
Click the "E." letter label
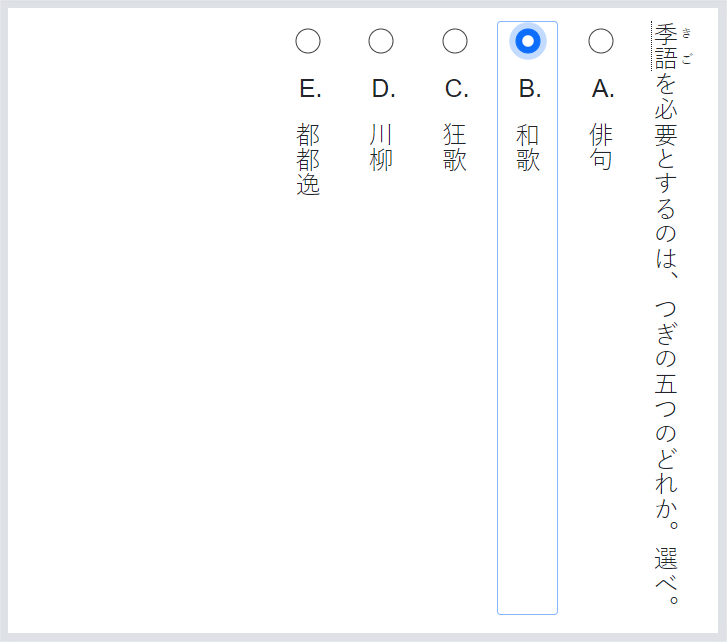[310, 89]
